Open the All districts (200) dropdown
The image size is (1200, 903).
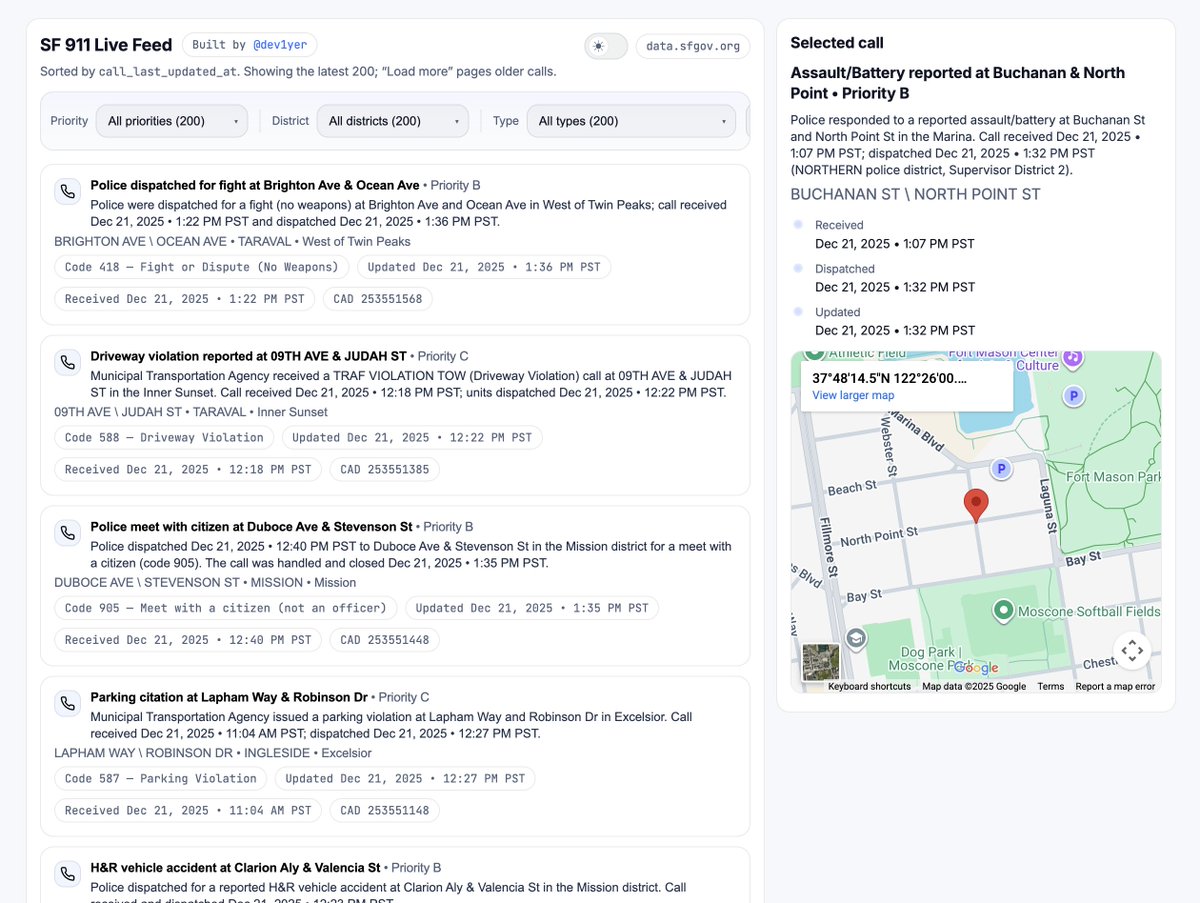[x=392, y=121]
